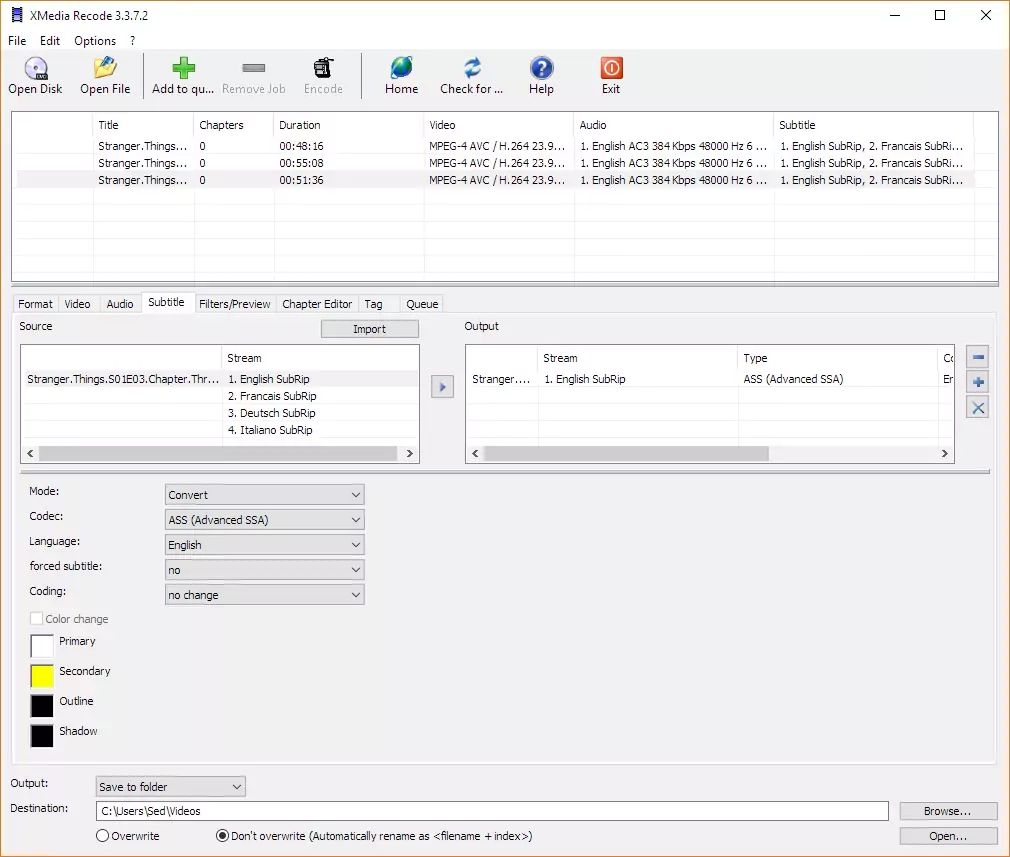Add selected subtitle stream with arrow button
This screenshot has height=857, width=1010.
coord(442,386)
